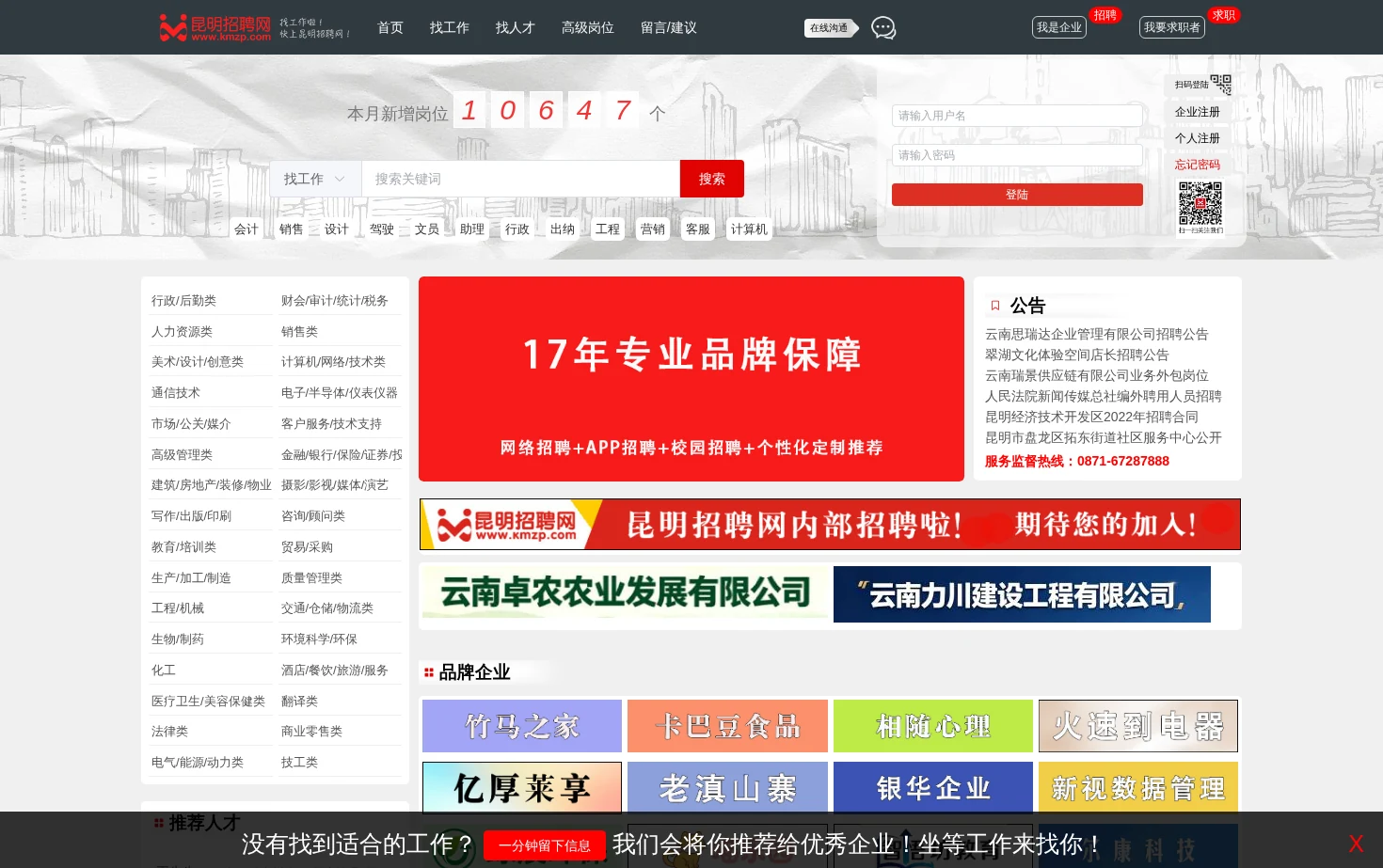The width and height of the screenshot is (1383, 868).
Task: Open the 计算机/网络/技术类 category
Action: [x=334, y=361]
